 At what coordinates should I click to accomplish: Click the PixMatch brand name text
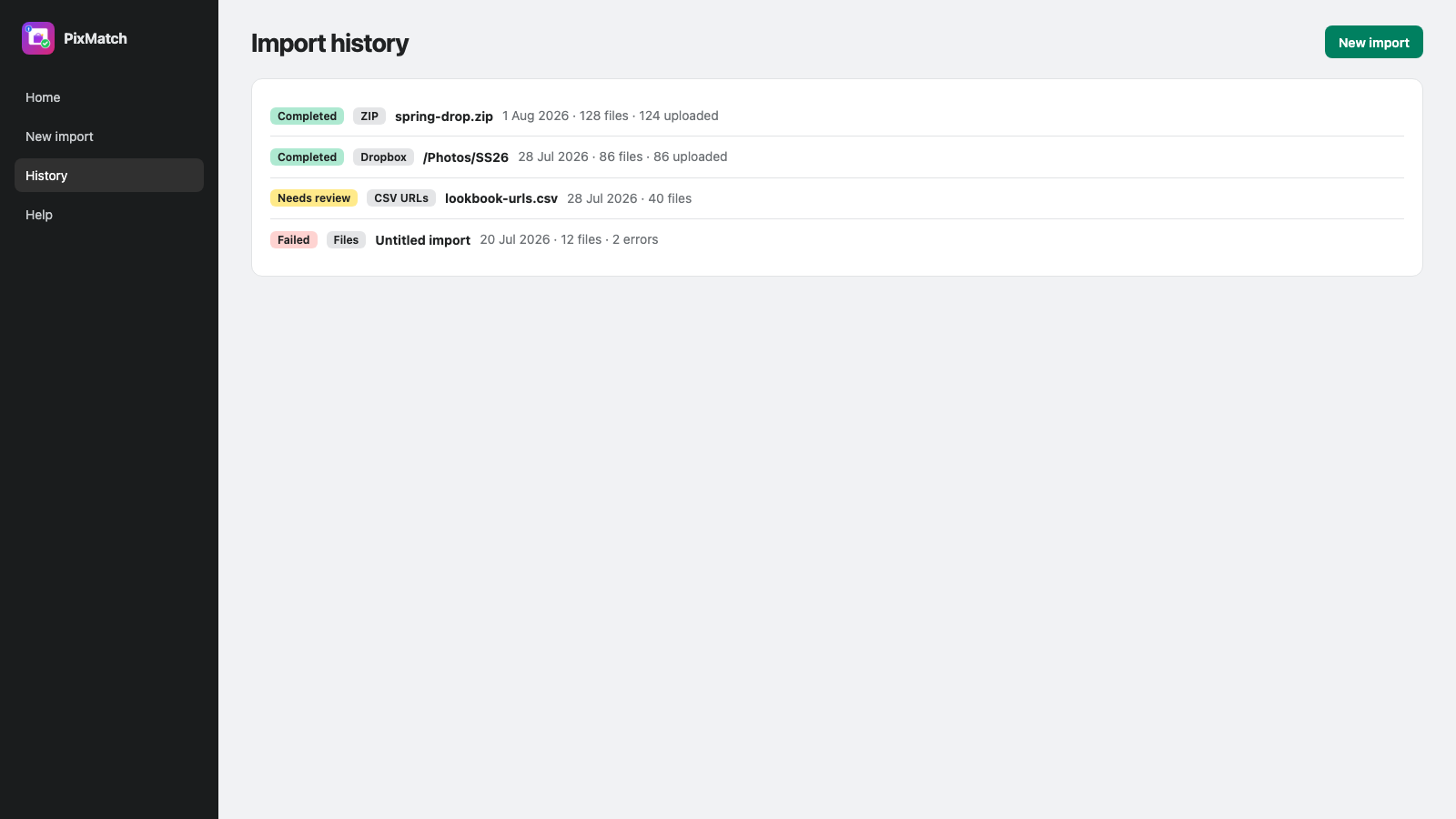96,38
